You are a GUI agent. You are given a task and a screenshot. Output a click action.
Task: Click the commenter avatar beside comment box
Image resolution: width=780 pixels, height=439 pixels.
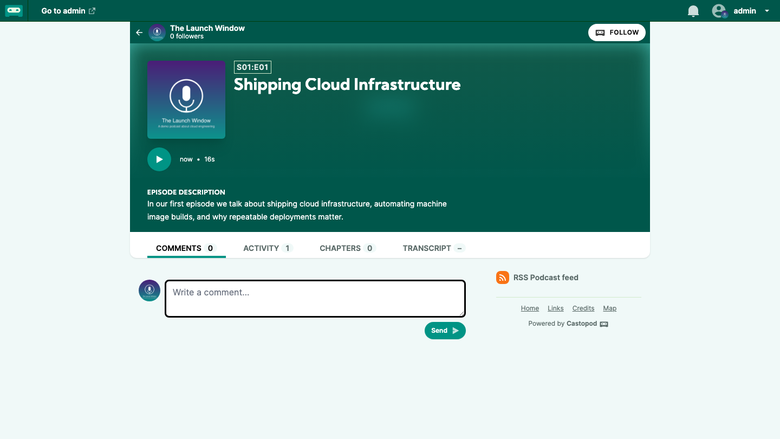point(149,290)
